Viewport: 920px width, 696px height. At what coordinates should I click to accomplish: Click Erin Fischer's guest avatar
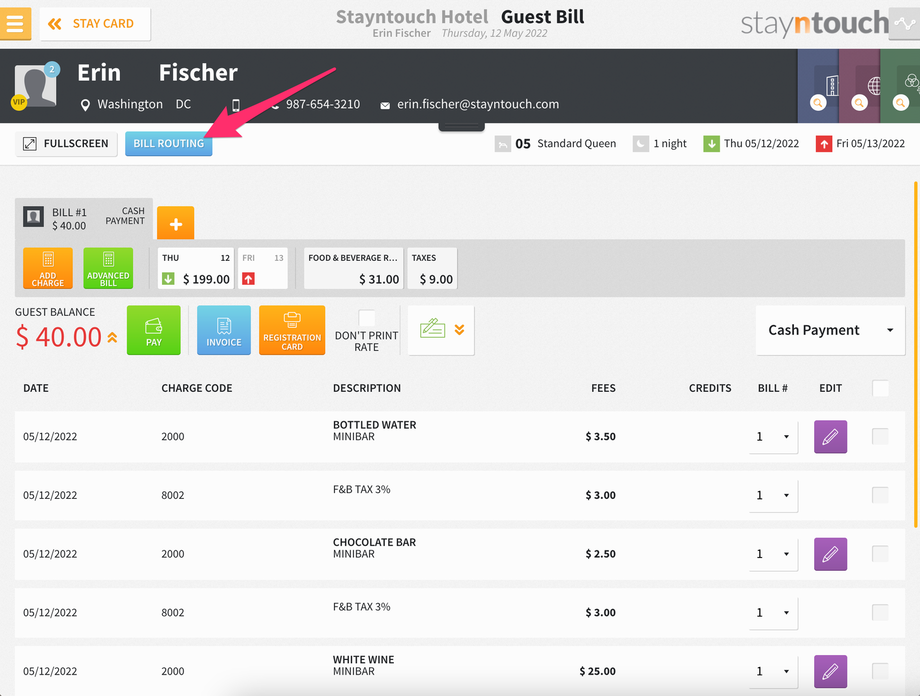pyautogui.click(x=35, y=86)
